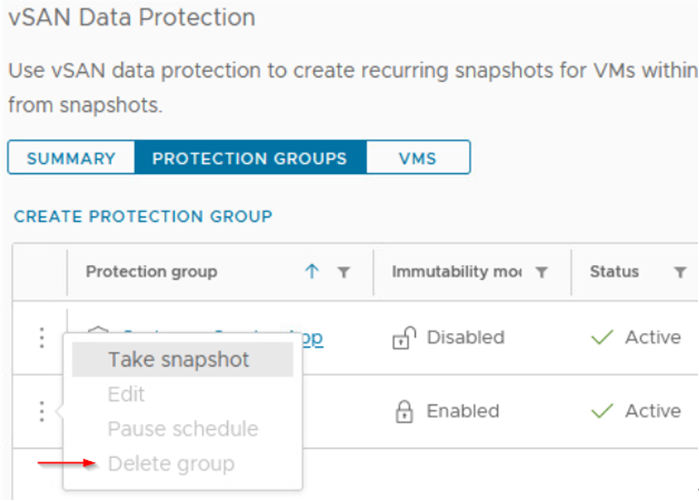This screenshot has width=699, height=501.
Task: Open the Status column filter
Action: click(x=680, y=272)
